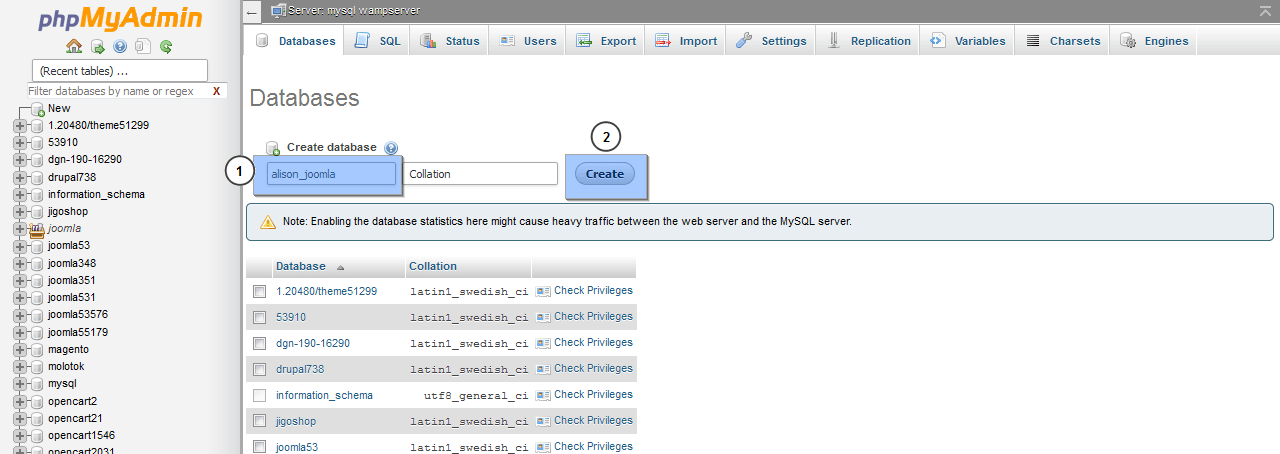1280x454 pixels.
Task: Click the database icon beside opencart2 in the tree
Action: click(x=38, y=401)
